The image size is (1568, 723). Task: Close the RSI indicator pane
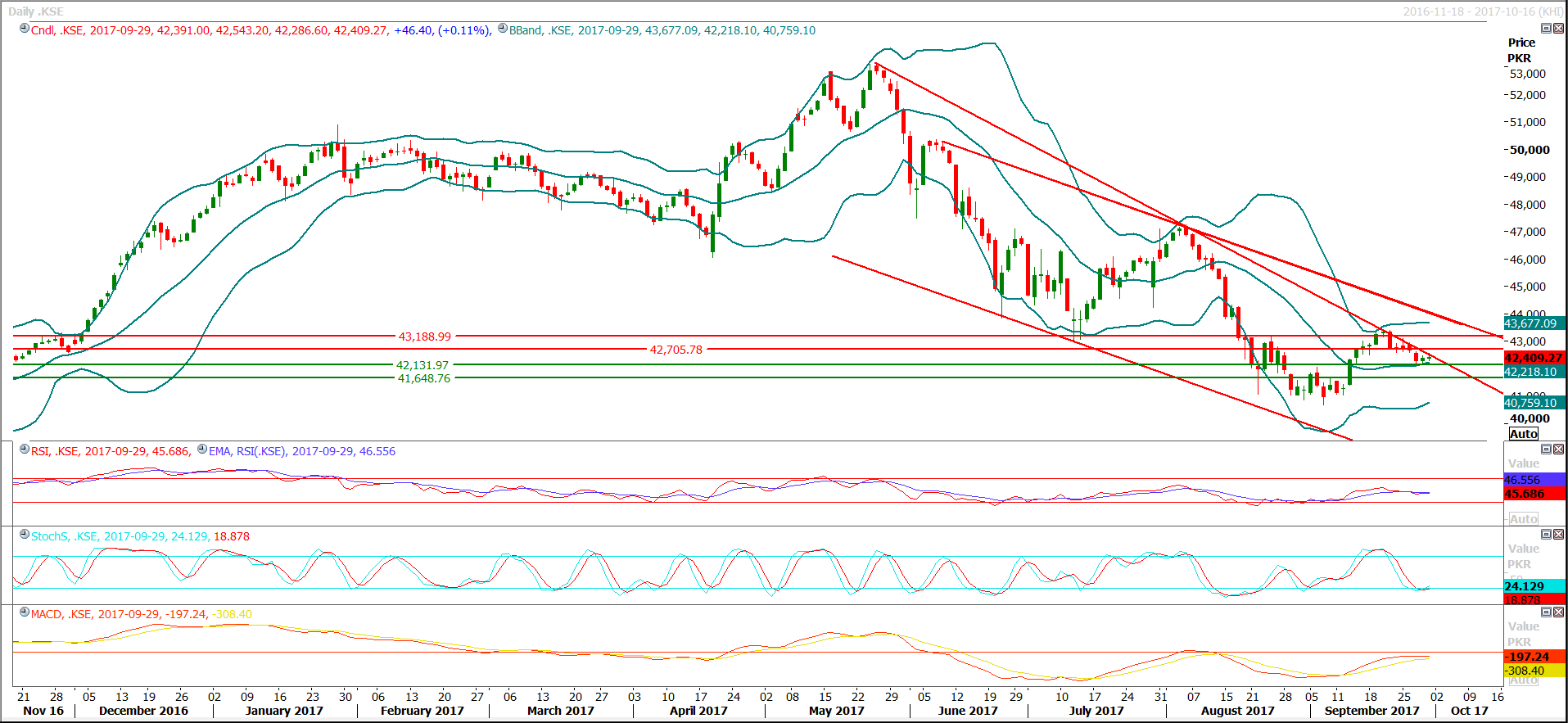pyautogui.click(x=1558, y=449)
